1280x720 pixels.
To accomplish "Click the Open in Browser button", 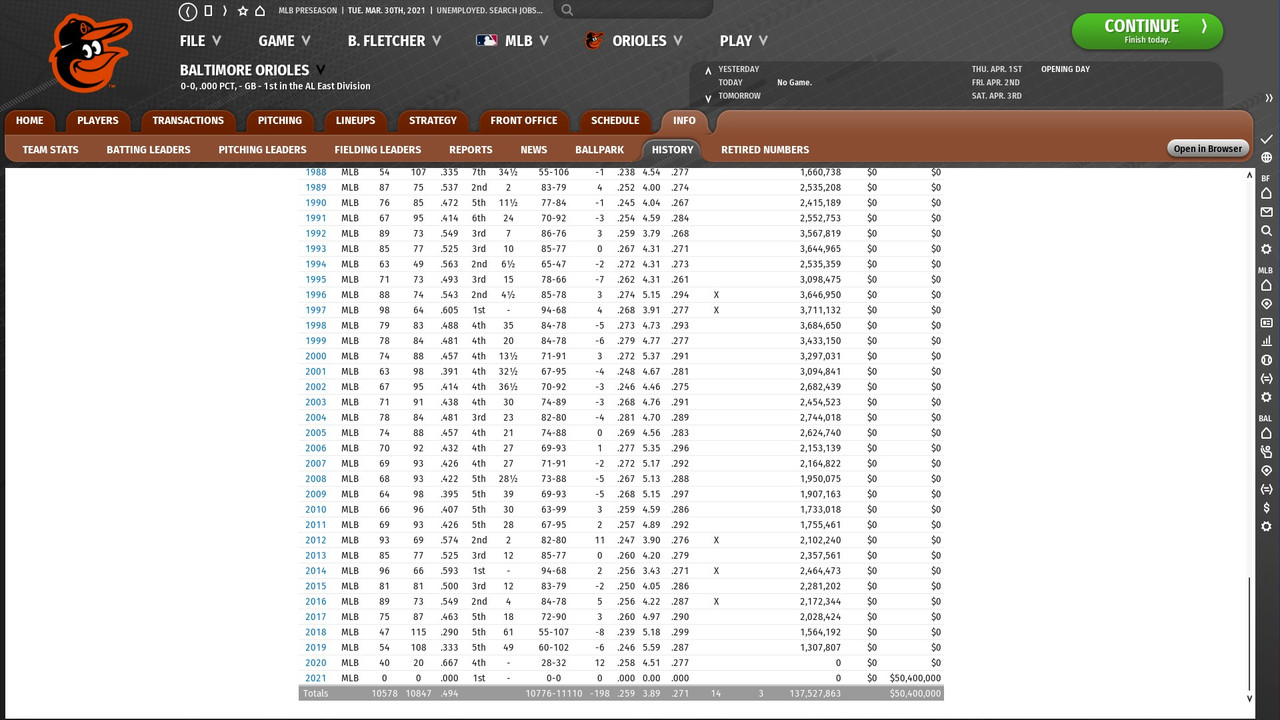I will (1208, 149).
